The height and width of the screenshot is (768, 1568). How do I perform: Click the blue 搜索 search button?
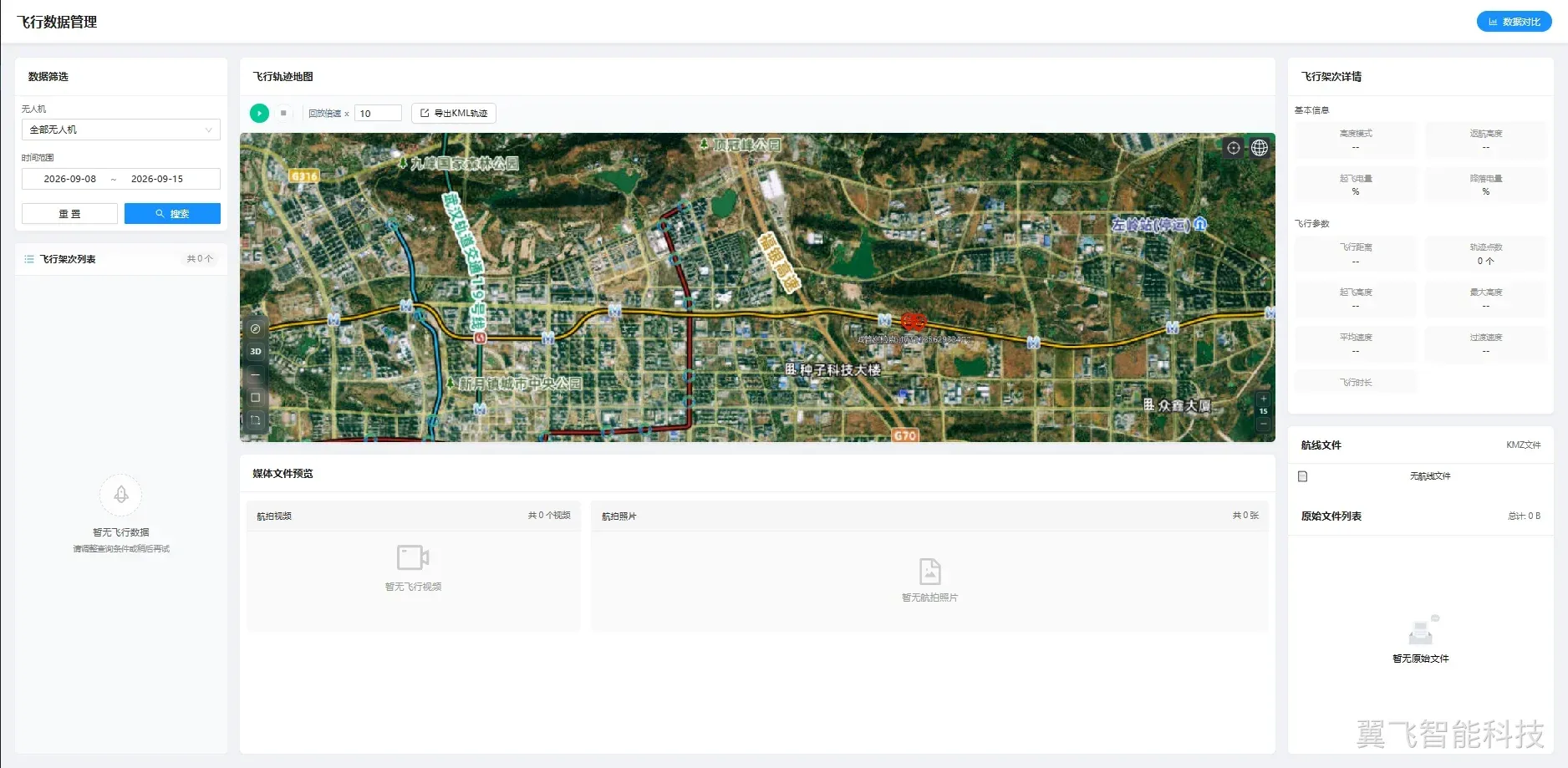(172, 214)
